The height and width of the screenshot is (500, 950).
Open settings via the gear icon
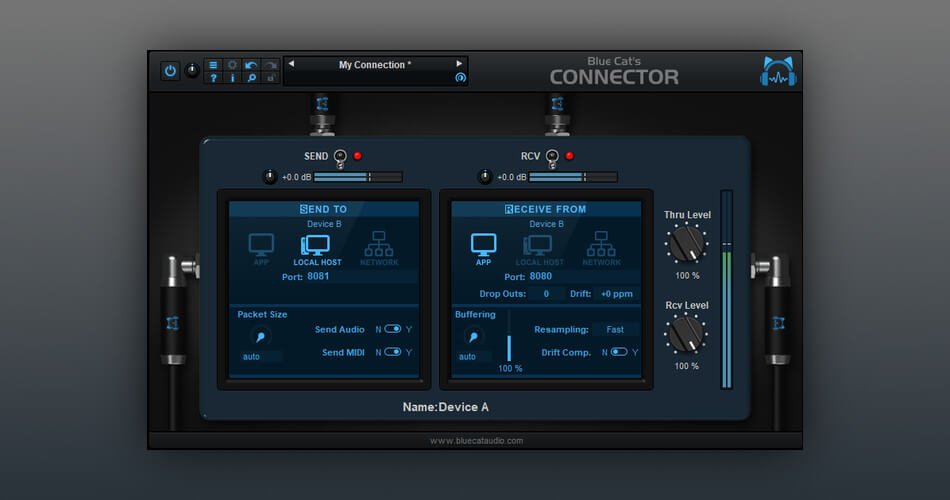pyautogui.click(x=232, y=65)
